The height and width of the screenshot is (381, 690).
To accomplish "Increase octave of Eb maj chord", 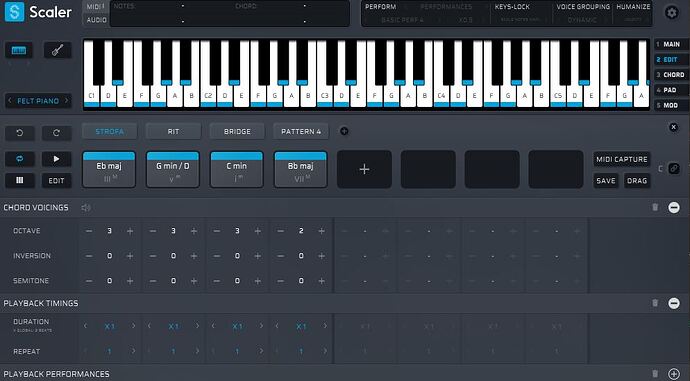I will click(x=130, y=231).
